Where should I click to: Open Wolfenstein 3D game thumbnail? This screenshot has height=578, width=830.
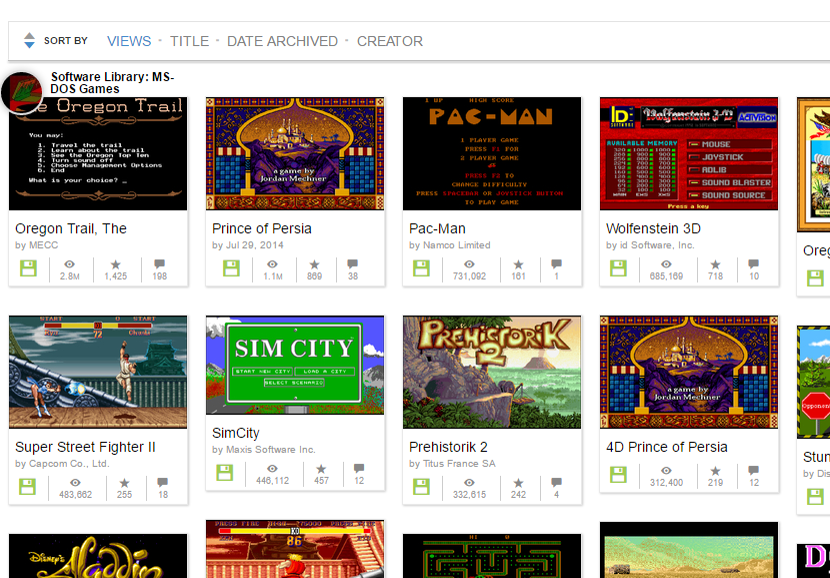click(689, 153)
